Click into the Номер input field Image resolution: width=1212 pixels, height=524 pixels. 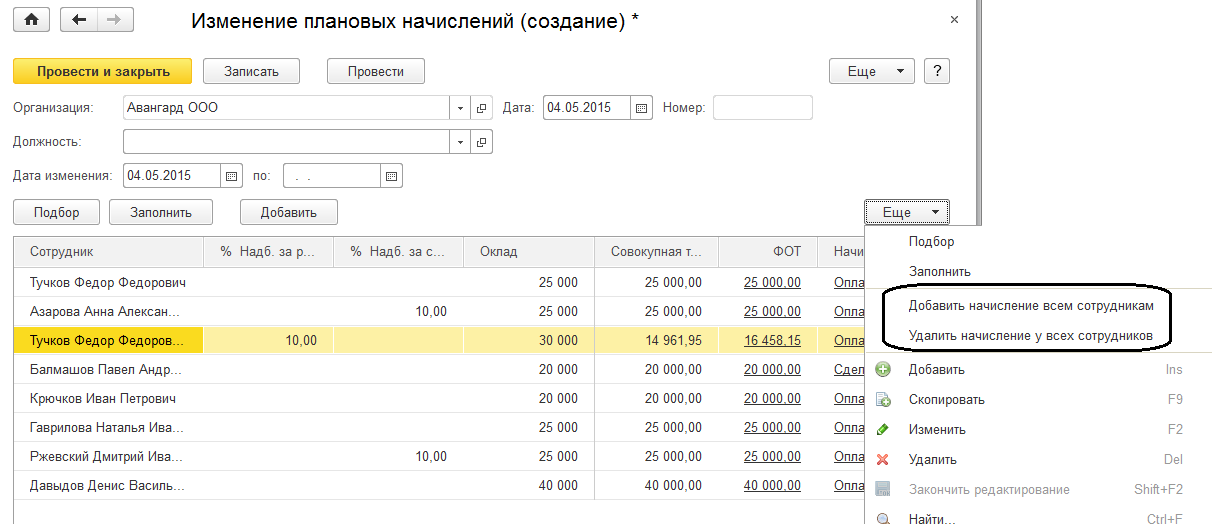(762, 108)
